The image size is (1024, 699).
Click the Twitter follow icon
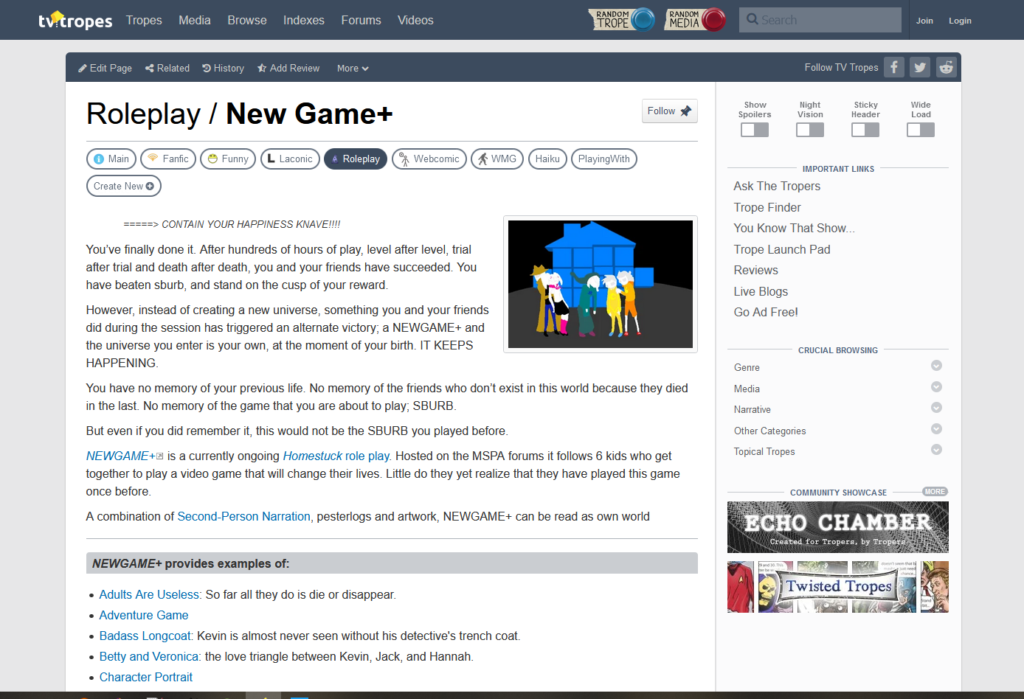click(x=920, y=67)
